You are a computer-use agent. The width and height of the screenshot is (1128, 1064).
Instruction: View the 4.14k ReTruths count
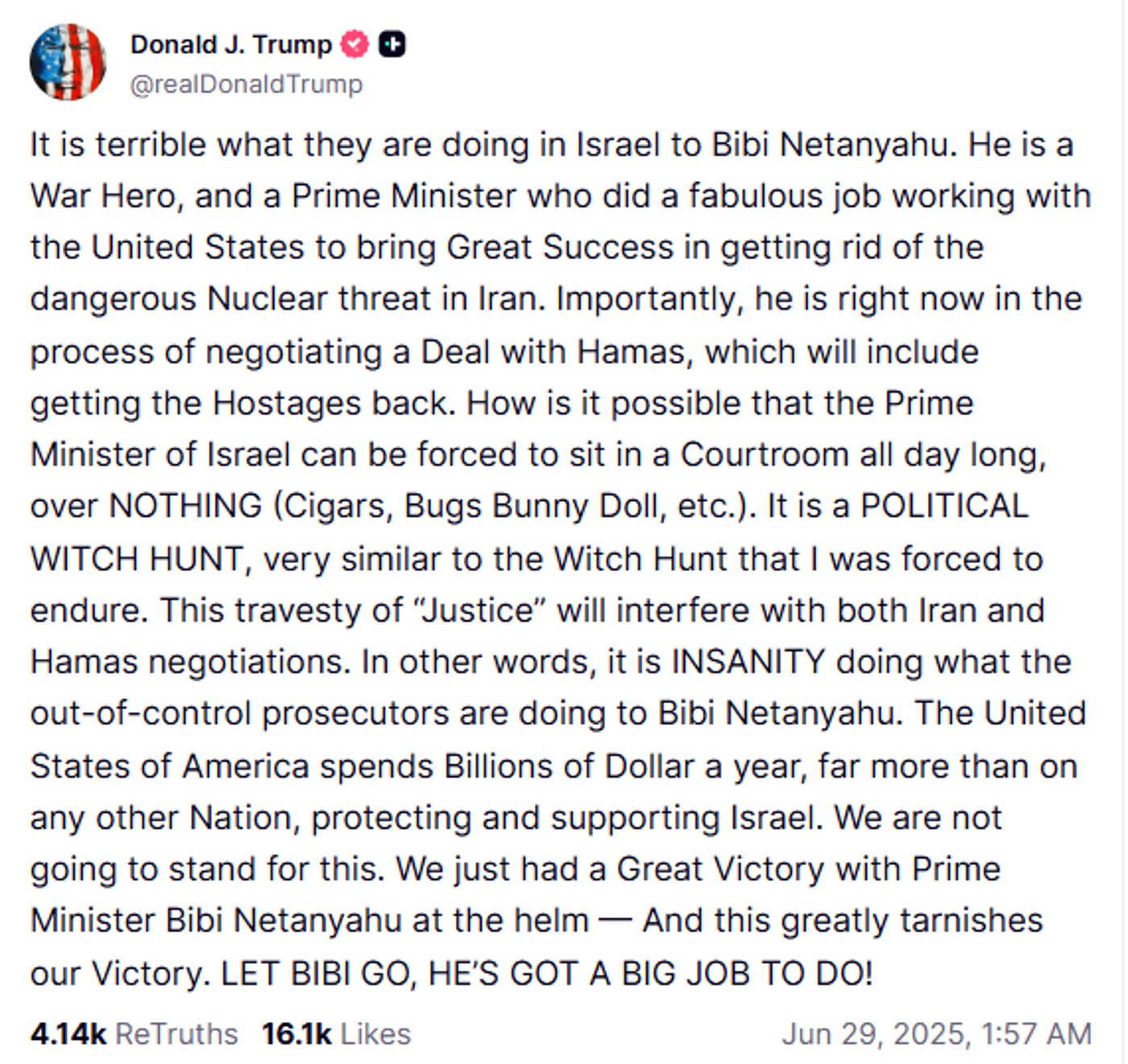68,1033
